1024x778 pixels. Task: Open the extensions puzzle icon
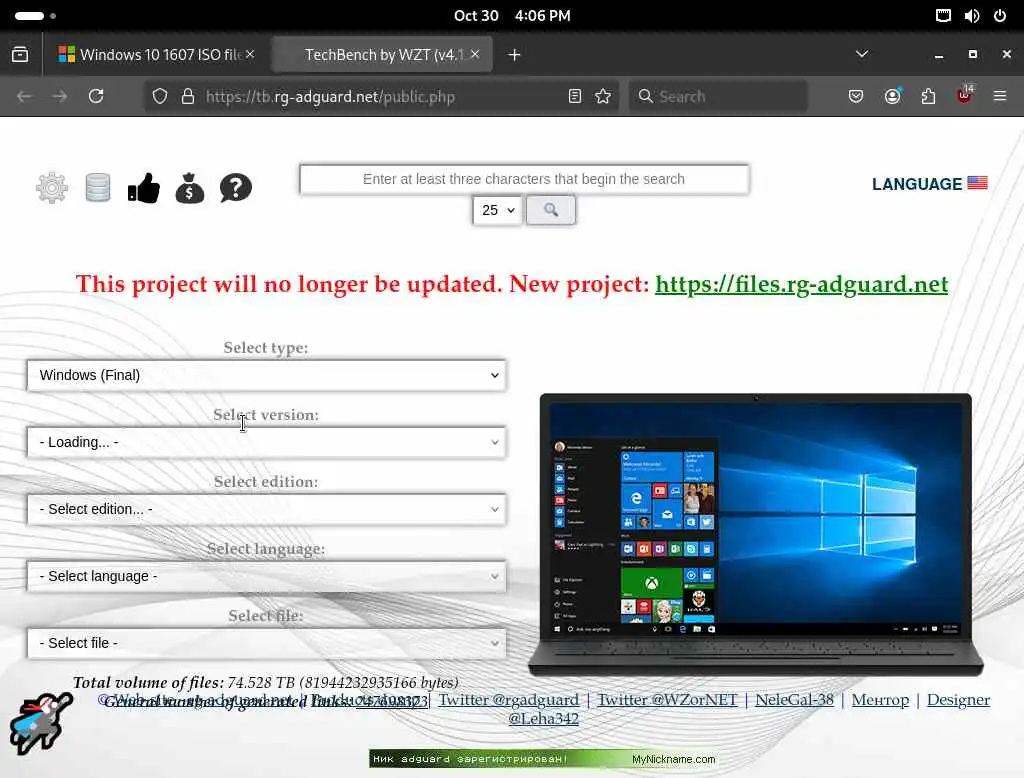[928, 97]
